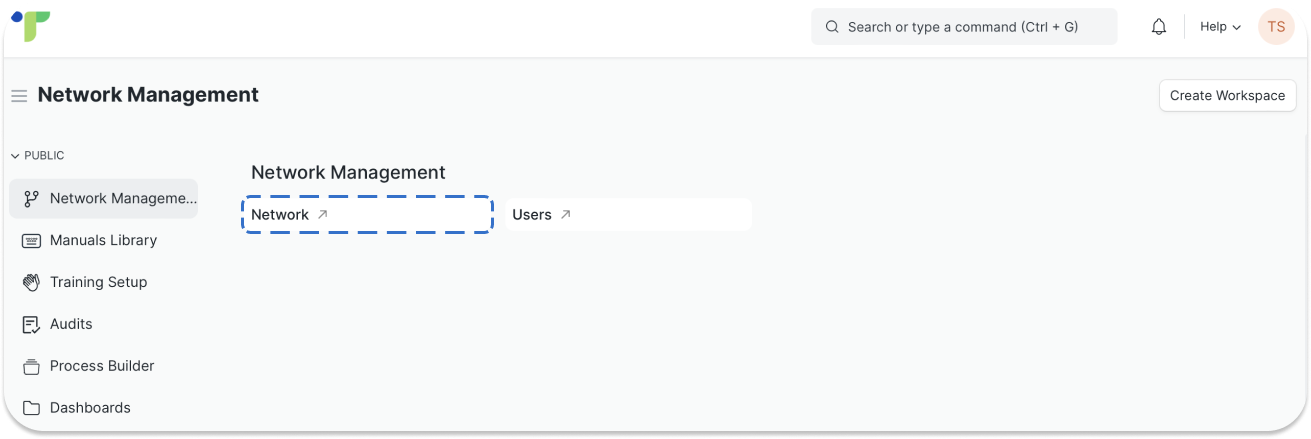Click the Users shortcut arrow icon
1311x439 pixels.
tap(565, 214)
